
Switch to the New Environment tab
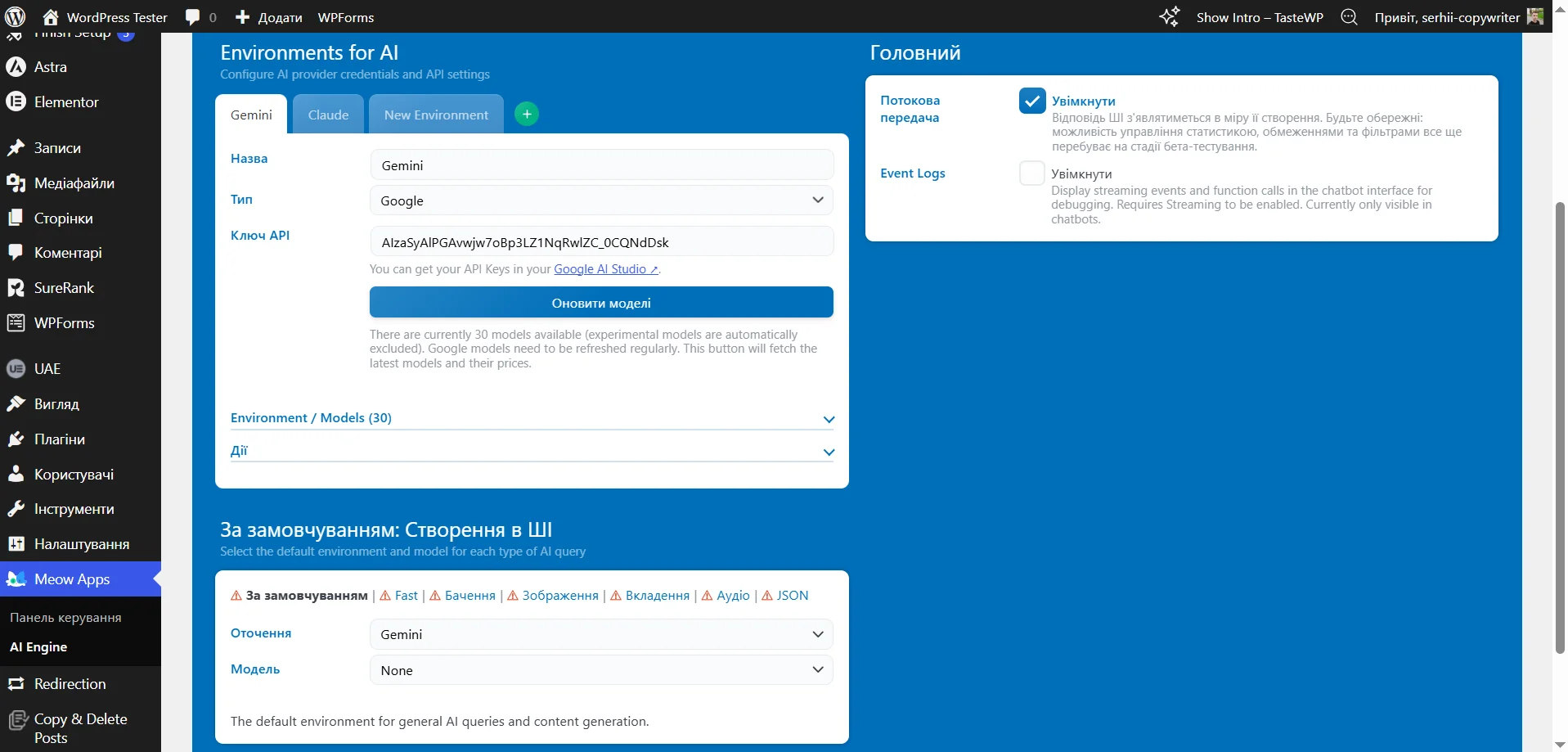tap(435, 114)
